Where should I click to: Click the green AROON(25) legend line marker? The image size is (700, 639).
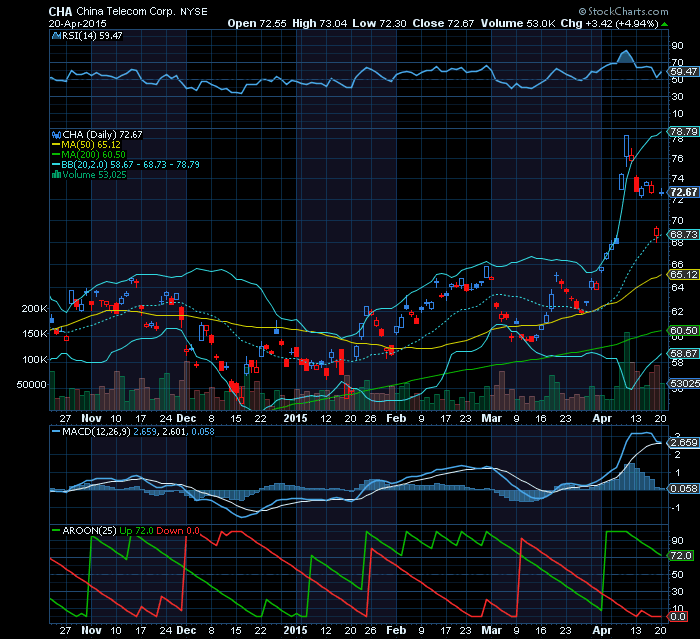[x=56, y=530]
